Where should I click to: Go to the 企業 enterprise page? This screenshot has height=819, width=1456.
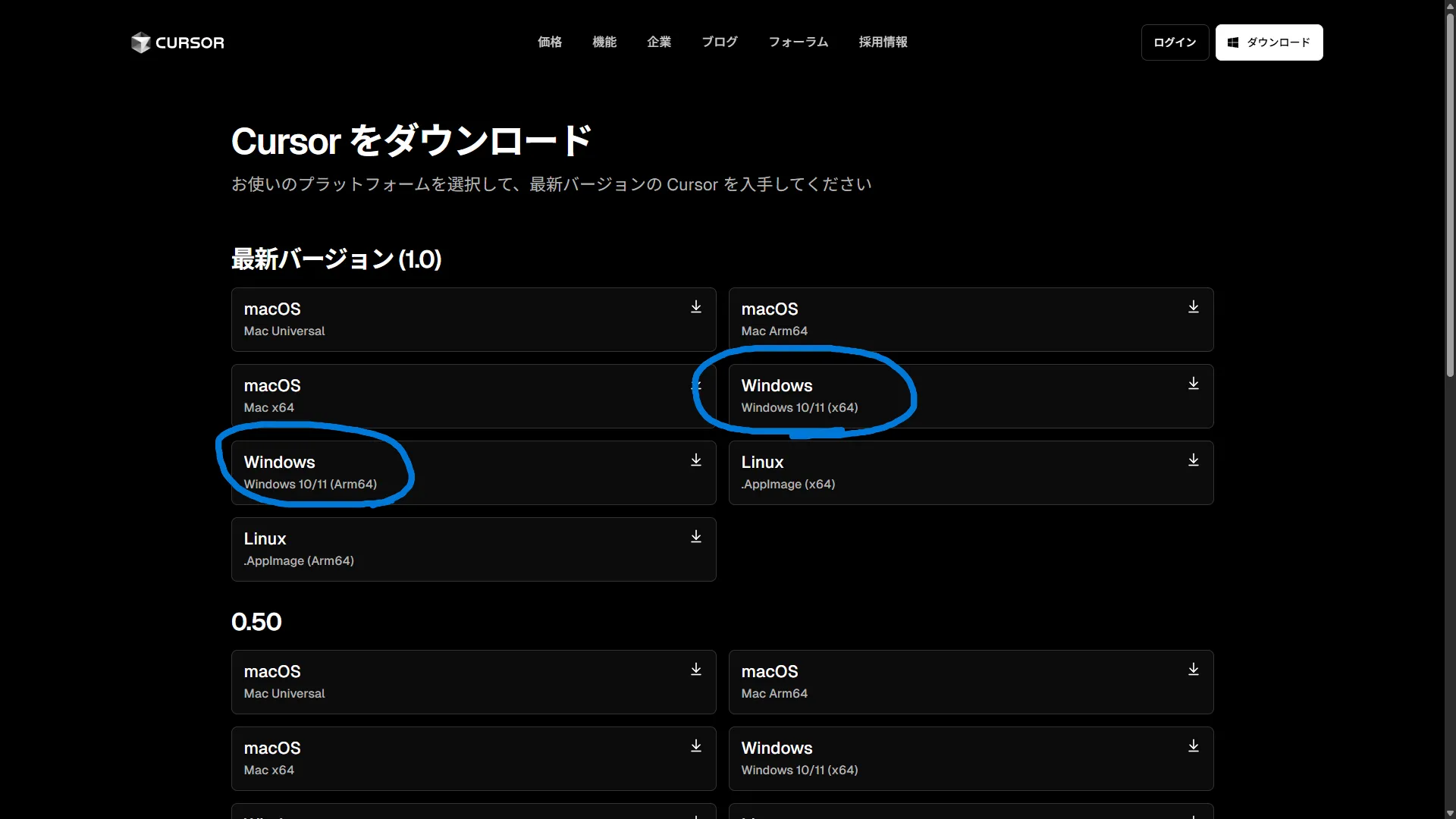tap(658, 42)
